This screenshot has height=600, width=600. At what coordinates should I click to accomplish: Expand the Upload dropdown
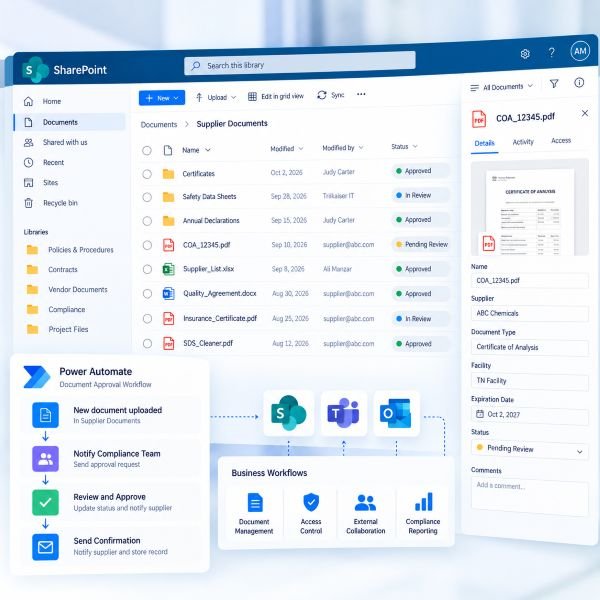(x=233, y=98)
